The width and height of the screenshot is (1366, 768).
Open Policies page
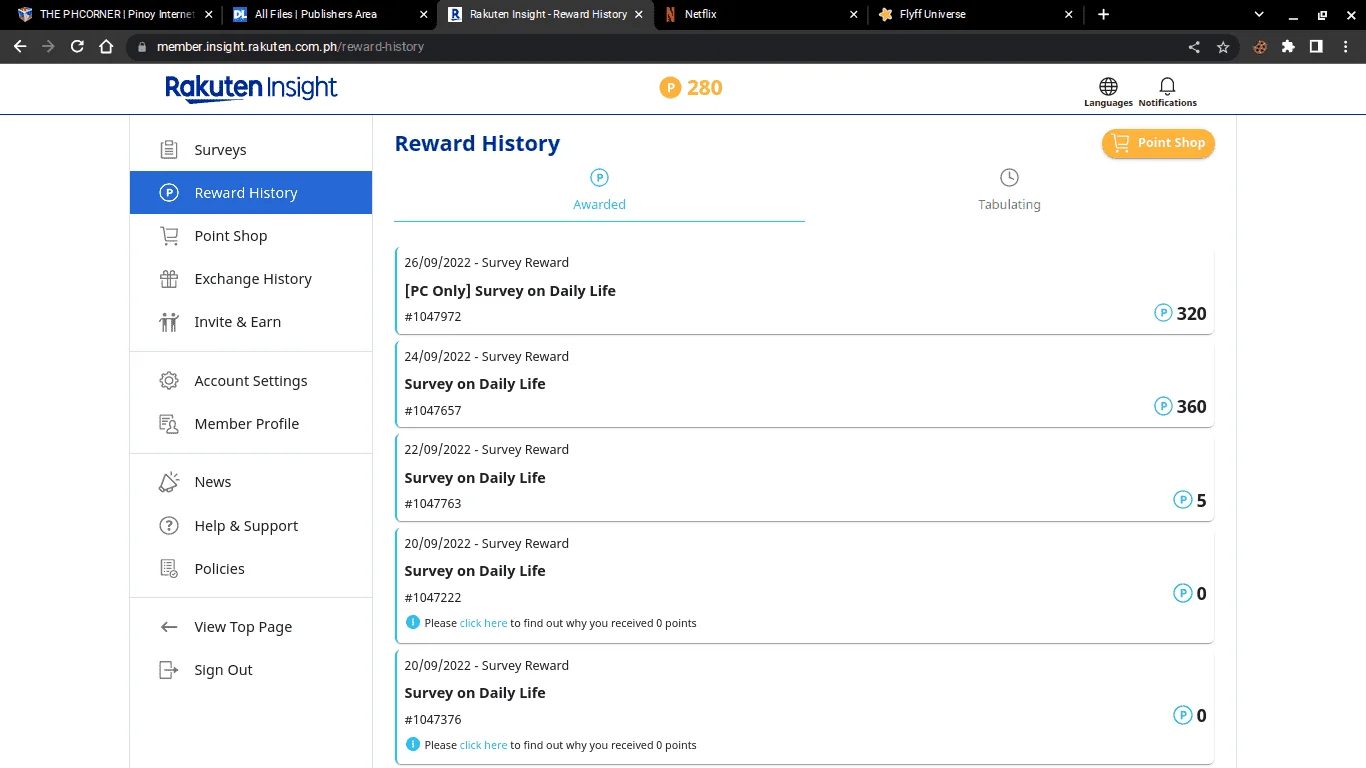pos(250,569)
